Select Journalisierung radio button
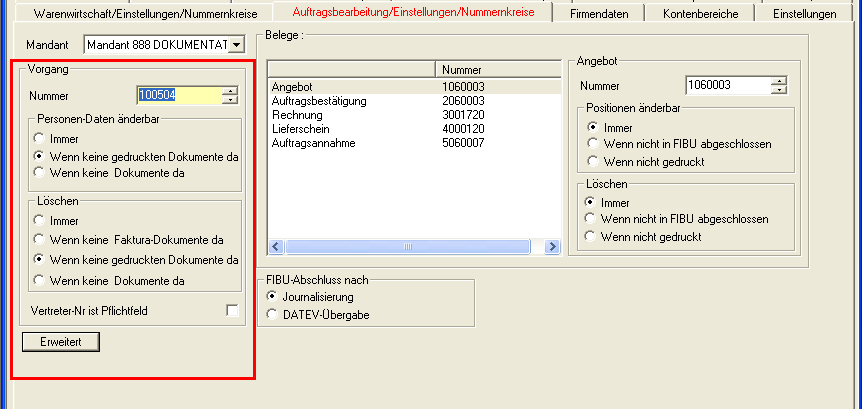862x409 pixels. pyautogui.click(x=272, y=297)
